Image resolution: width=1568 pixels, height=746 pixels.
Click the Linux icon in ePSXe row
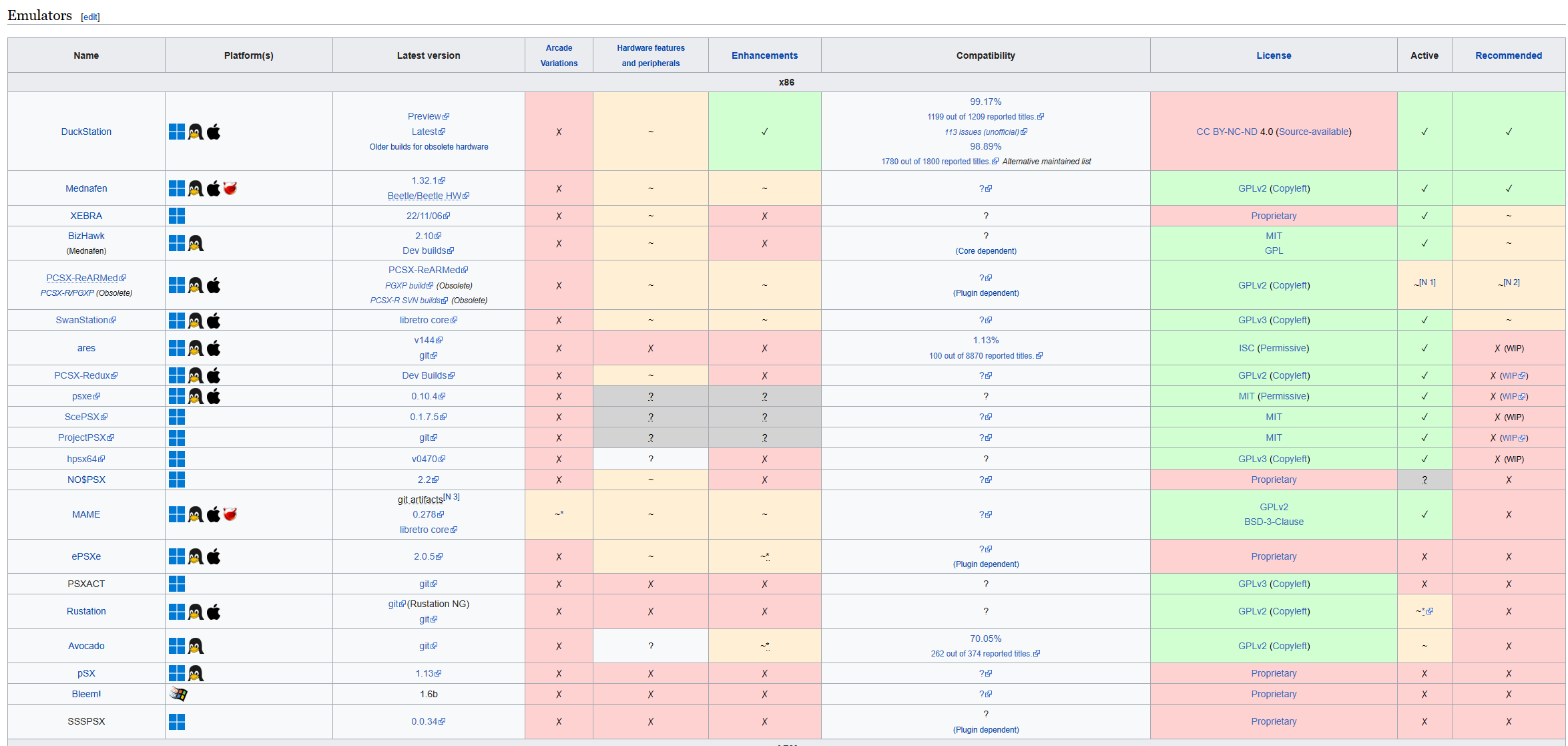(196, 556)
